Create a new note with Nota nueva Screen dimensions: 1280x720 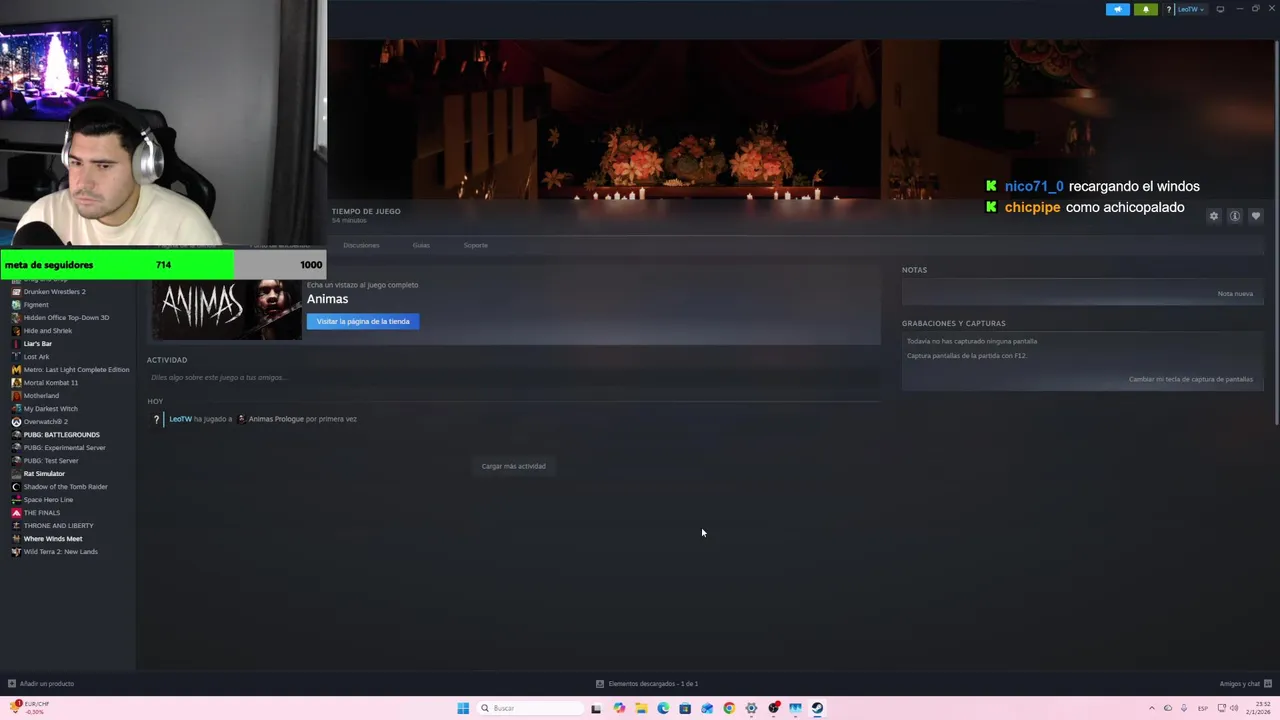click(1235, 294)
